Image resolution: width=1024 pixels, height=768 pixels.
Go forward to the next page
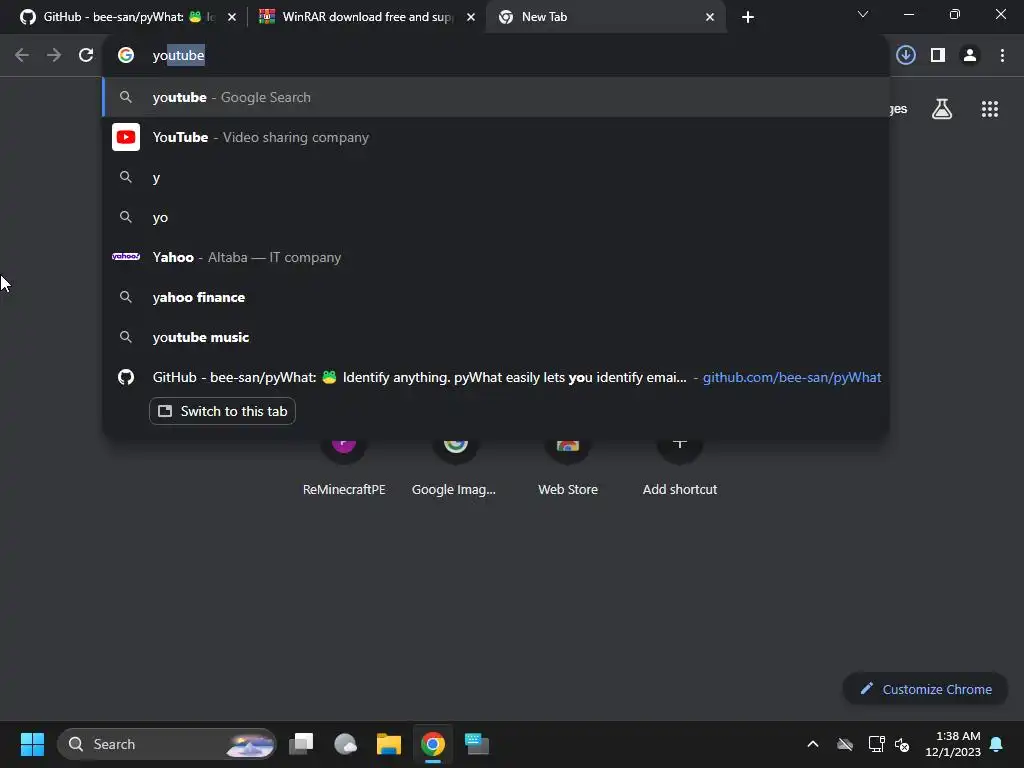pos(54,55)
